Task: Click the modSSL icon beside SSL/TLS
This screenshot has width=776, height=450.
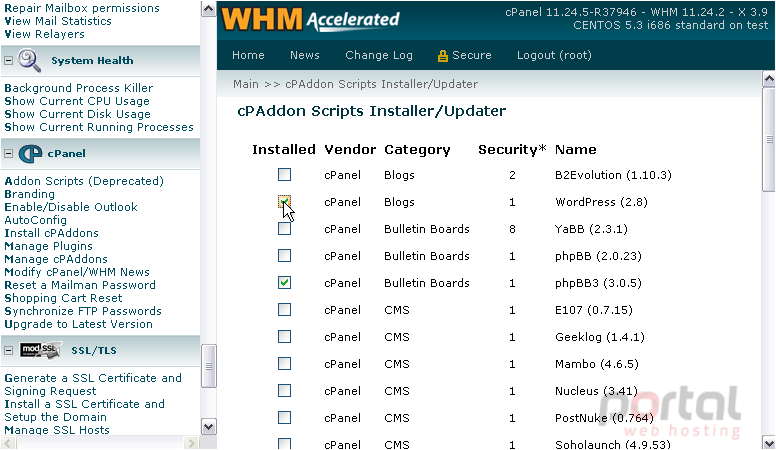Action: click(x=41, y=350)
